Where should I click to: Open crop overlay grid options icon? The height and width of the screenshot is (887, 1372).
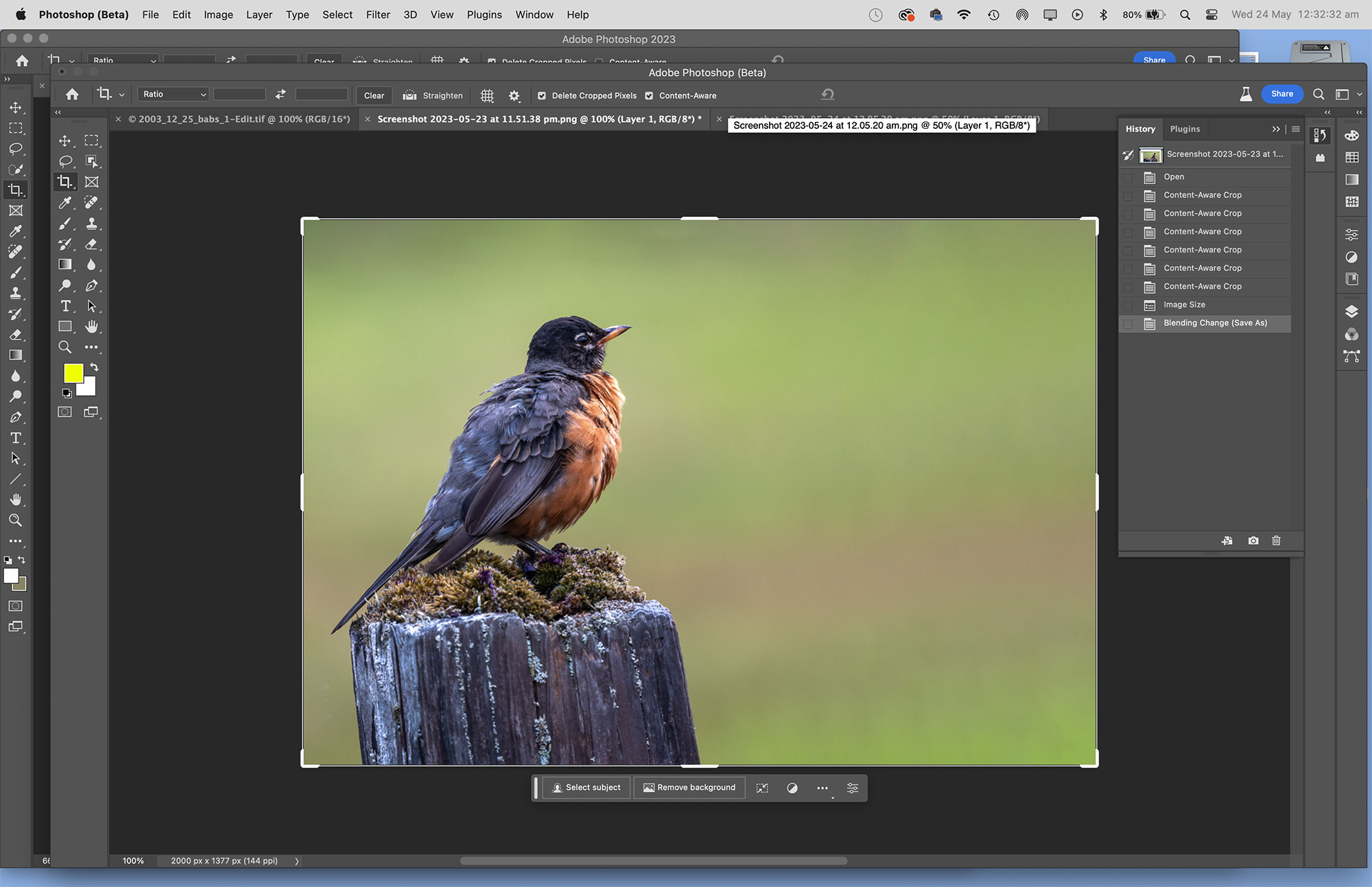click(487, 95)
